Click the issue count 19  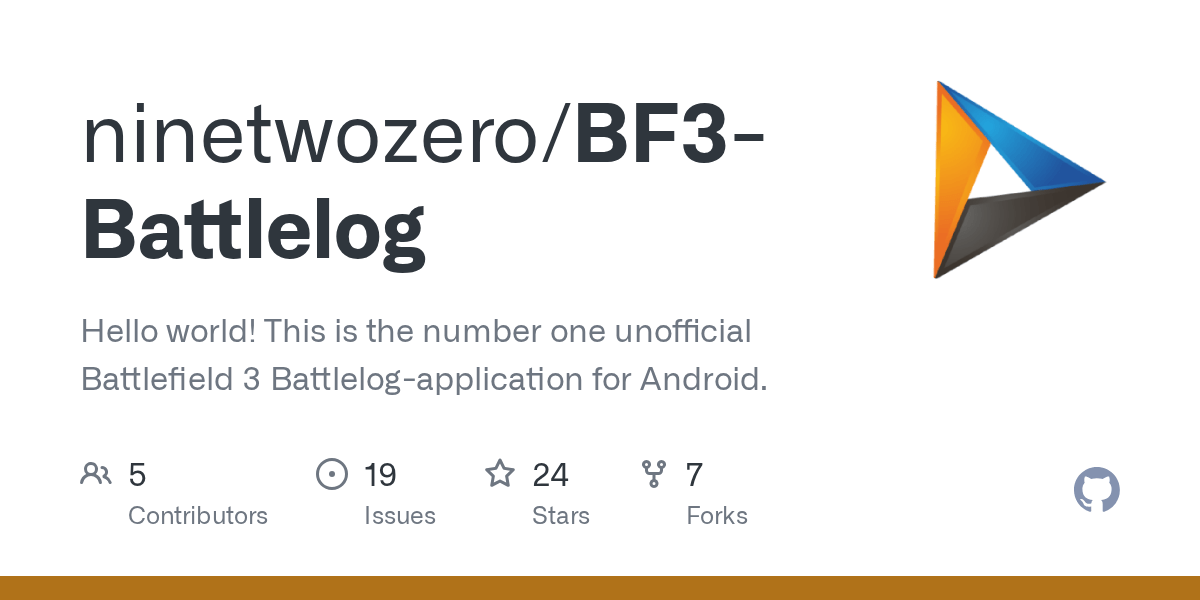click(x=380, y=474)
